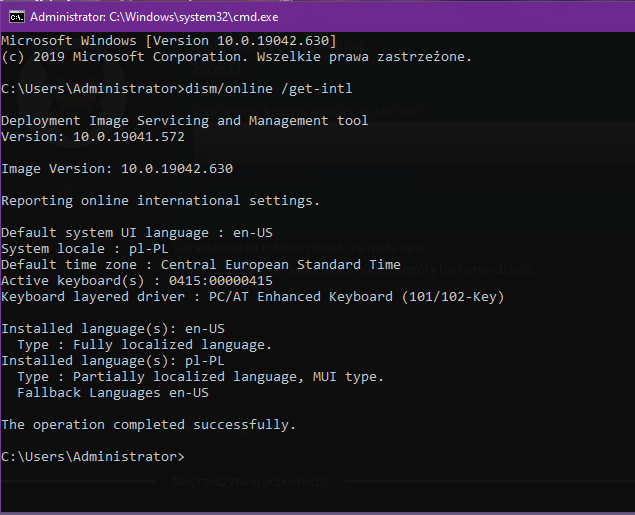The height and width of the screenshot is (515, 635).
Task: Click the Installed language(s): en-US line
Action: [x=112, y=329]
